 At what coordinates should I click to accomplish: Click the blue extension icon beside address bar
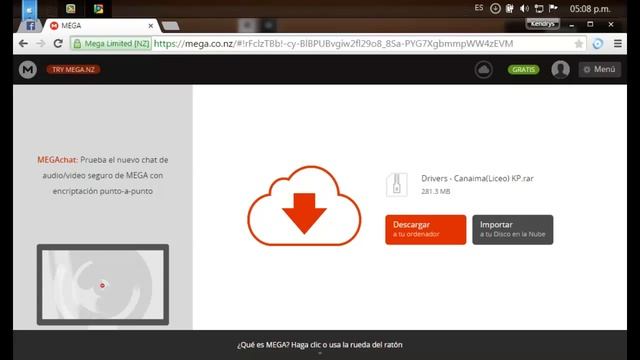[x=598, y=44]
